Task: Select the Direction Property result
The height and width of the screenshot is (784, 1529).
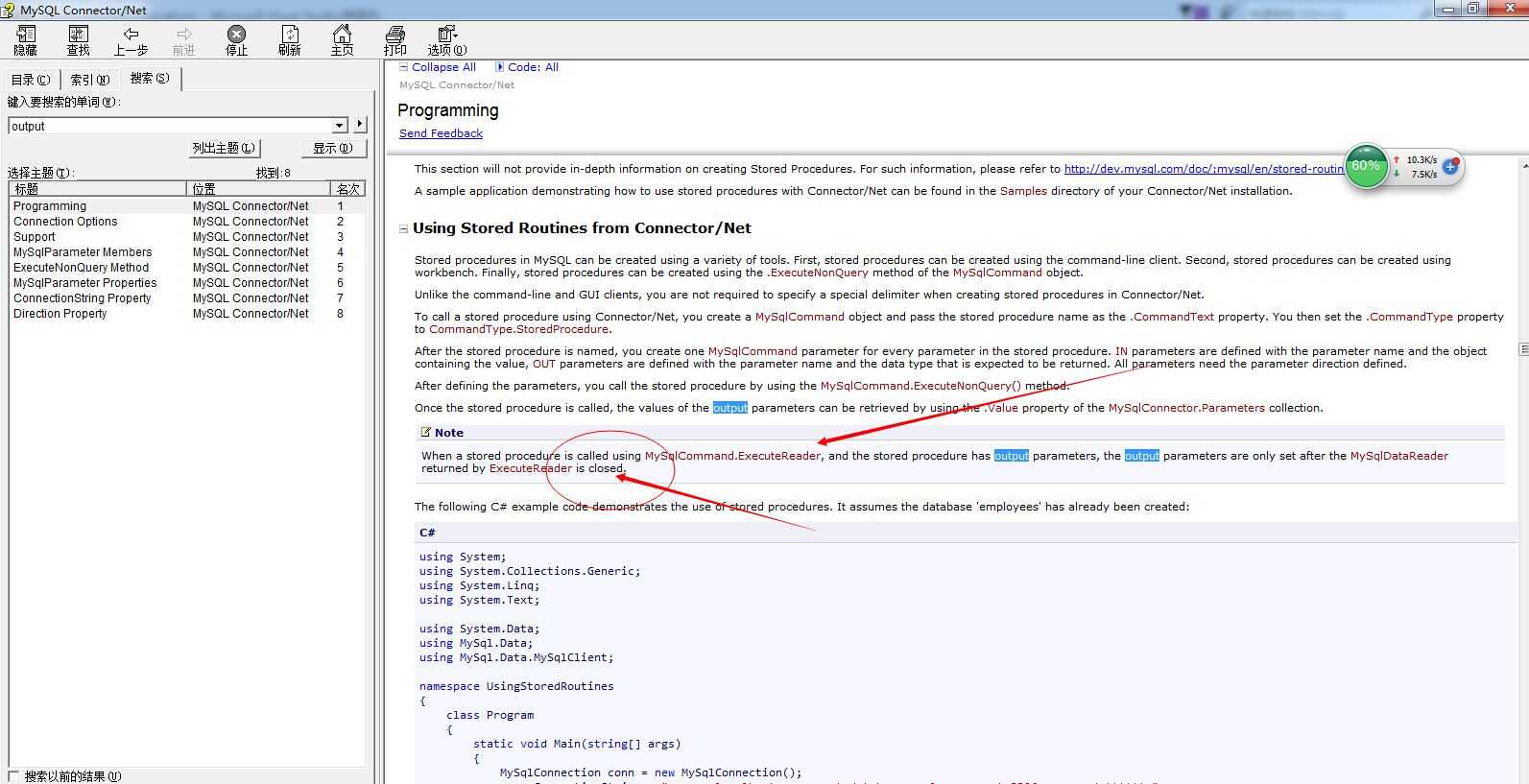Action: 187,314
